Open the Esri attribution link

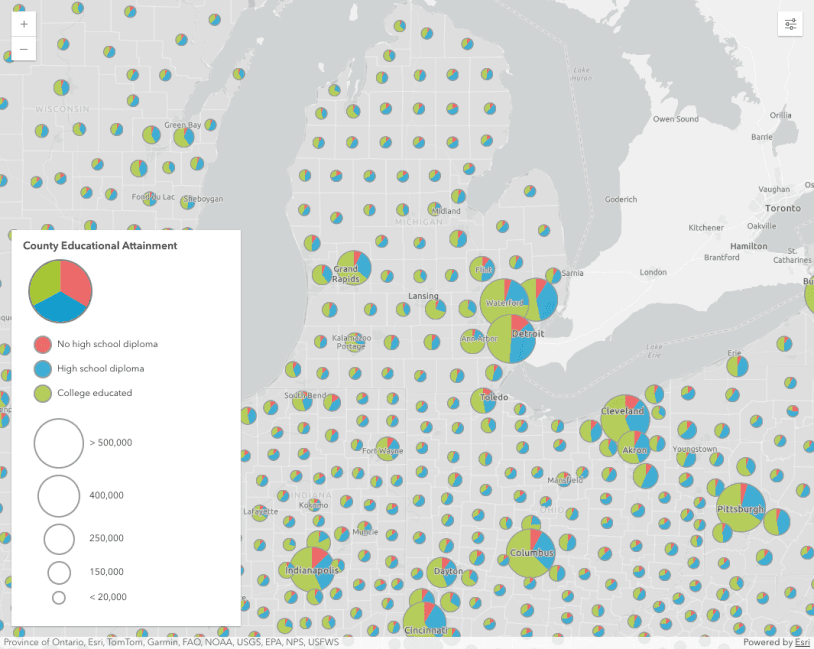(x=802, y=642)
